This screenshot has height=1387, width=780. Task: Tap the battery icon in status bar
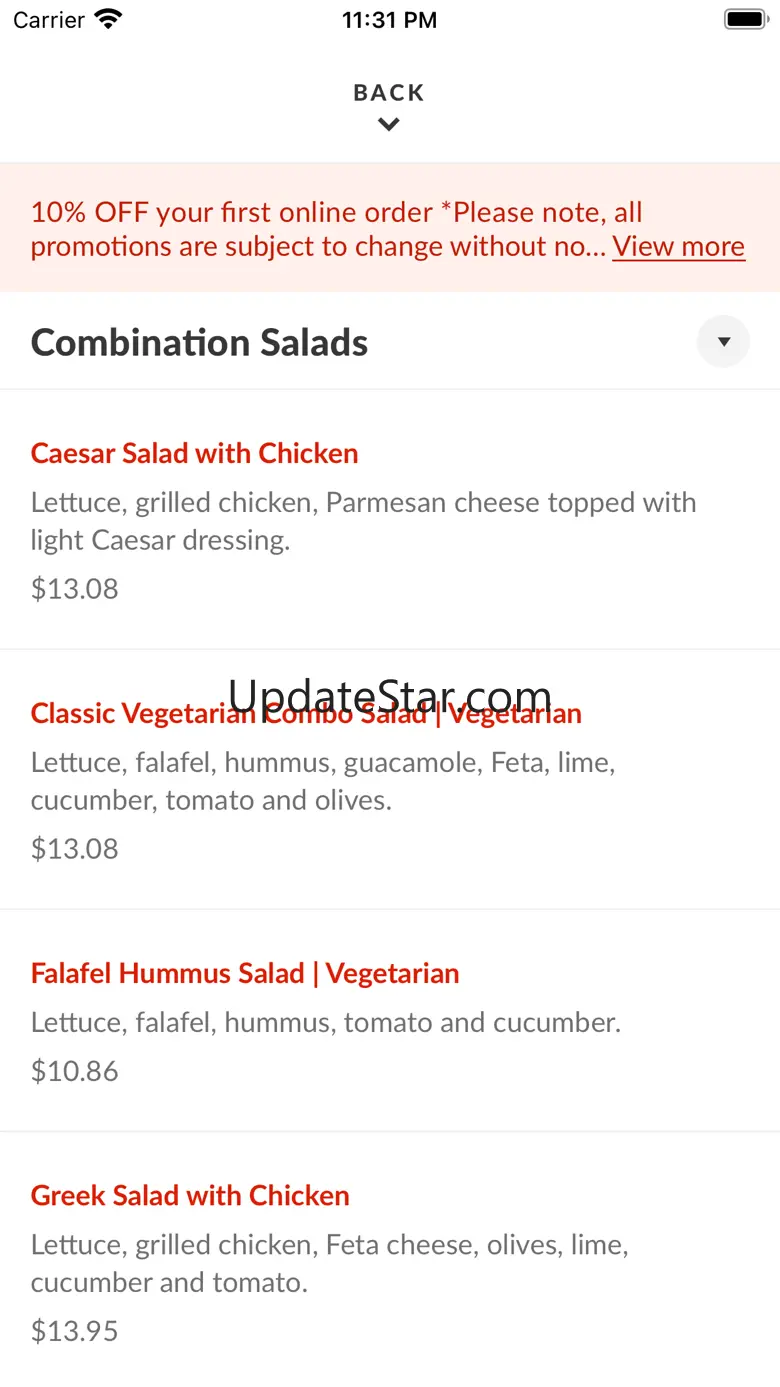click(x=744, y=19)
